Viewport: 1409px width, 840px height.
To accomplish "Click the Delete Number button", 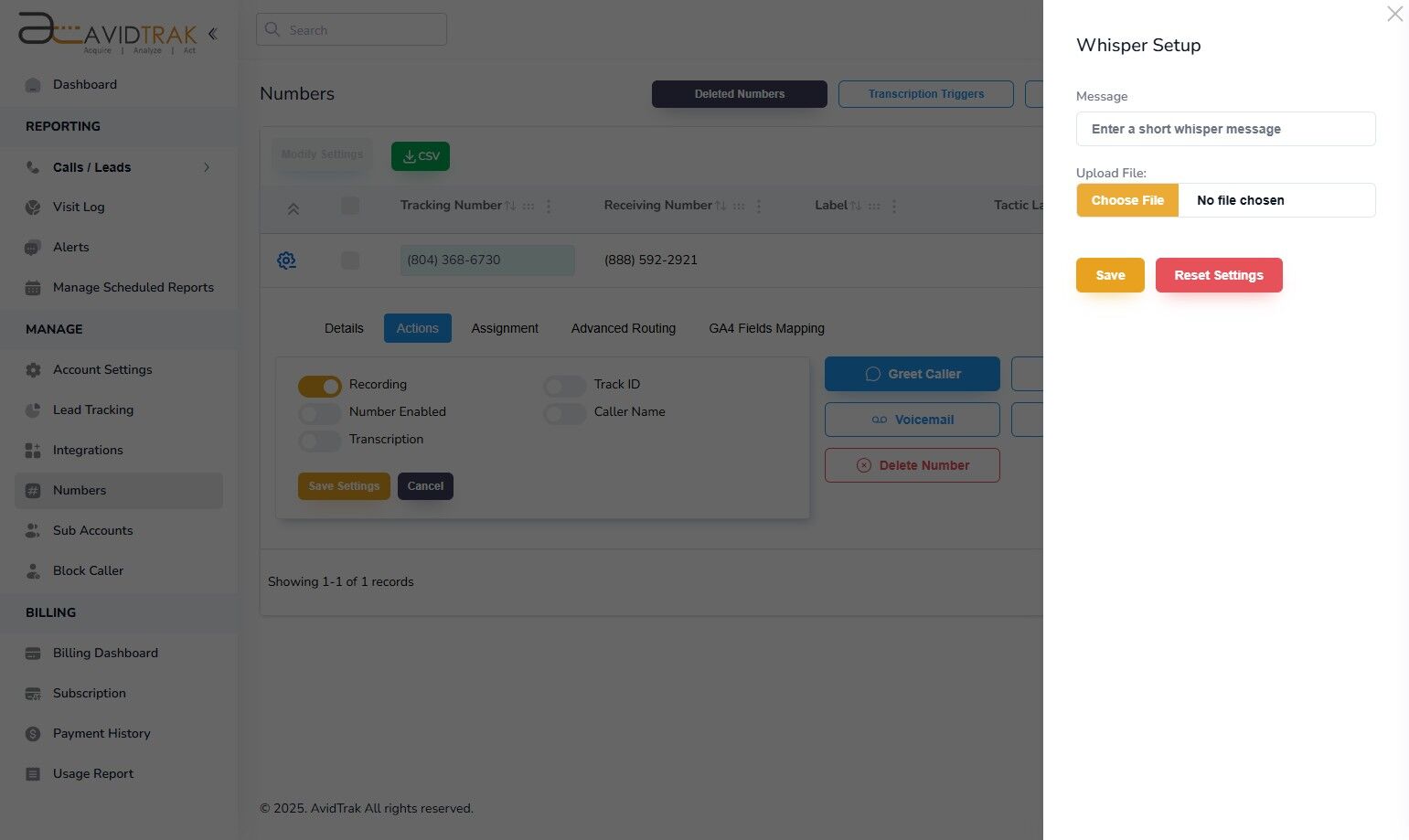I will coord(912,465).
